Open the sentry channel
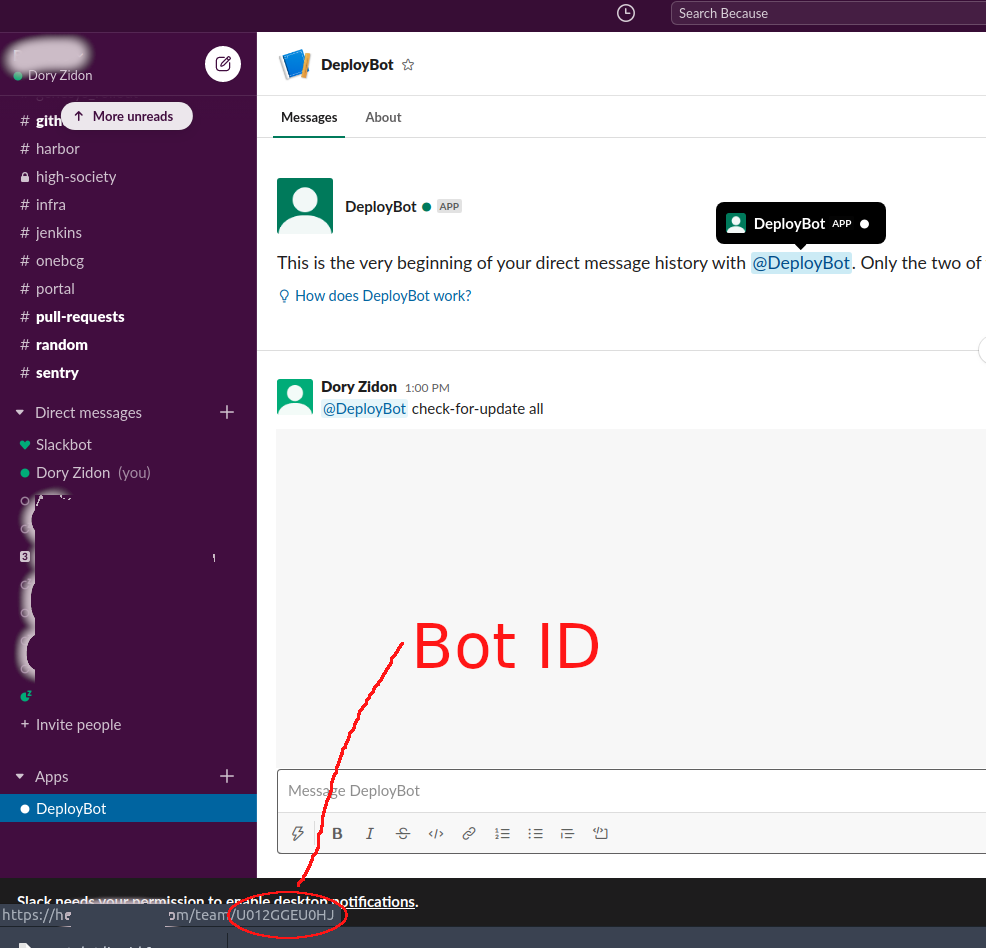Viewport: 986px width, 948px height. pyautogui.click(x=128, y=373)
